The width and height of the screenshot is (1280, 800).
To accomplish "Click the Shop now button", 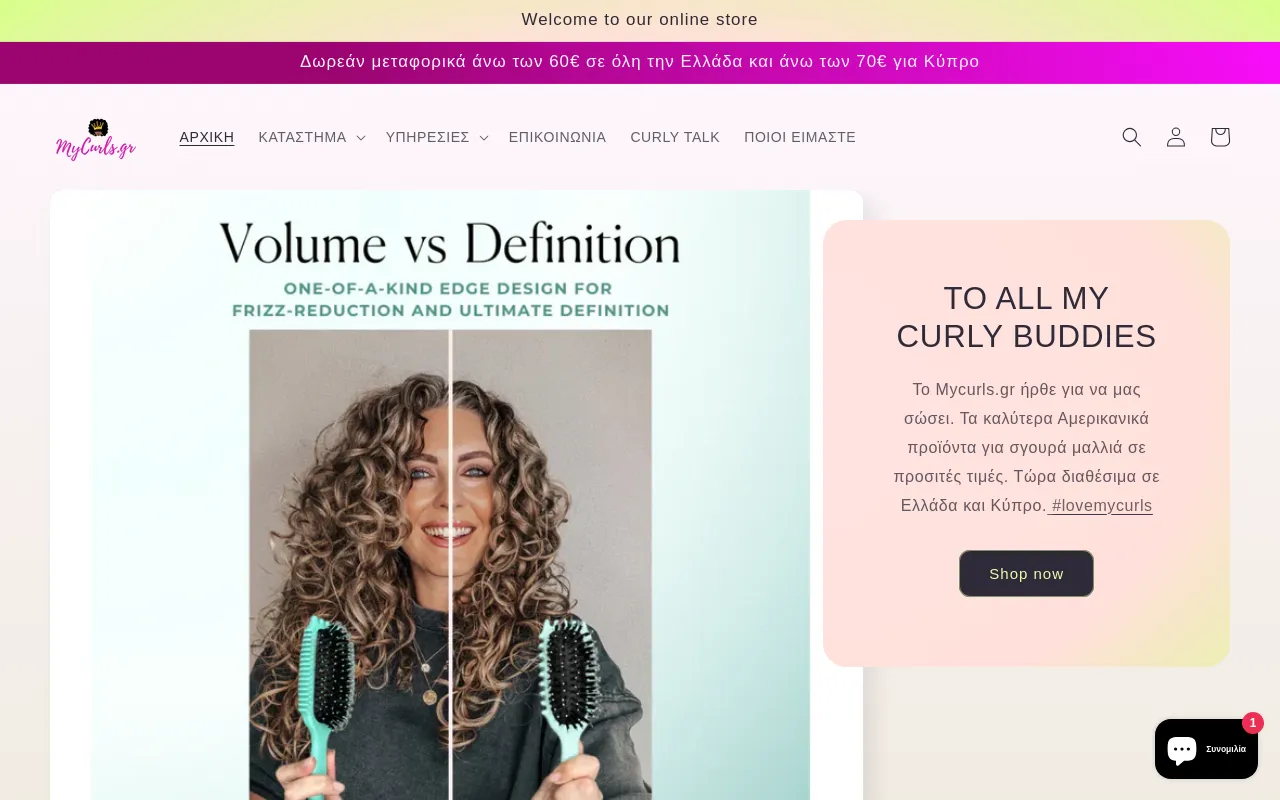I will [1026, 574].
